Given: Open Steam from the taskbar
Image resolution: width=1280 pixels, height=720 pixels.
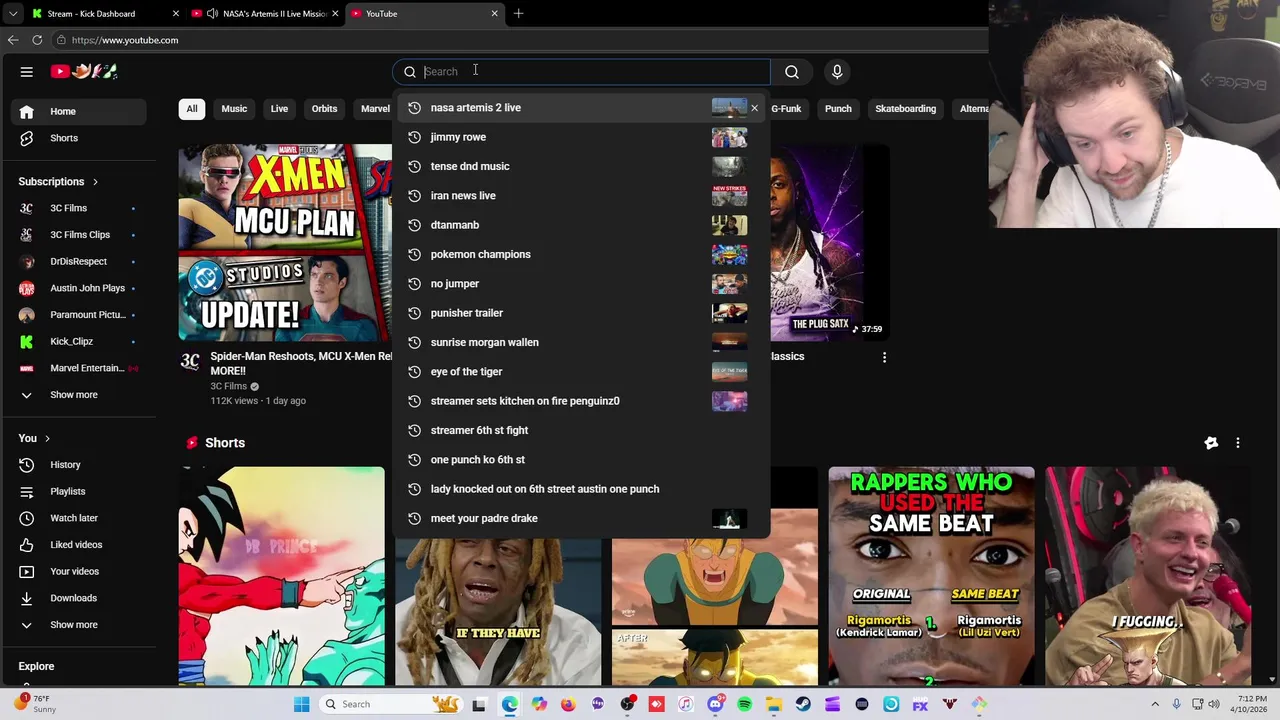Looking at the screenshot, I should click(803, 704).
